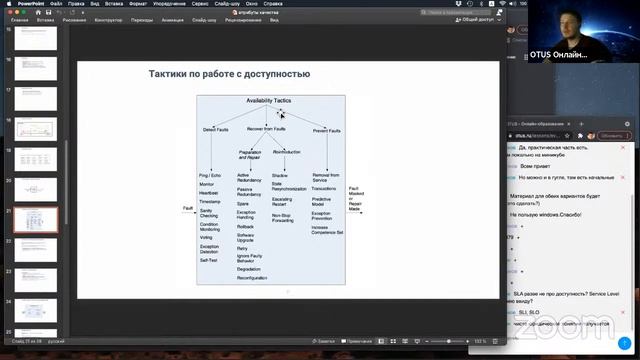Click the Wi-Fi icon in the menu bar
The height and width of the screenshot is (360, 640).
click(502, 4)
